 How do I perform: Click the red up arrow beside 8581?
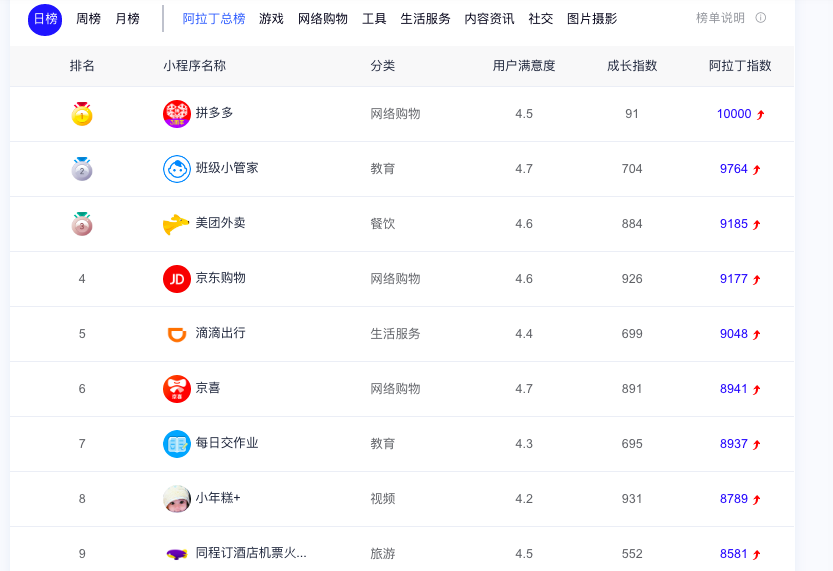756,554
